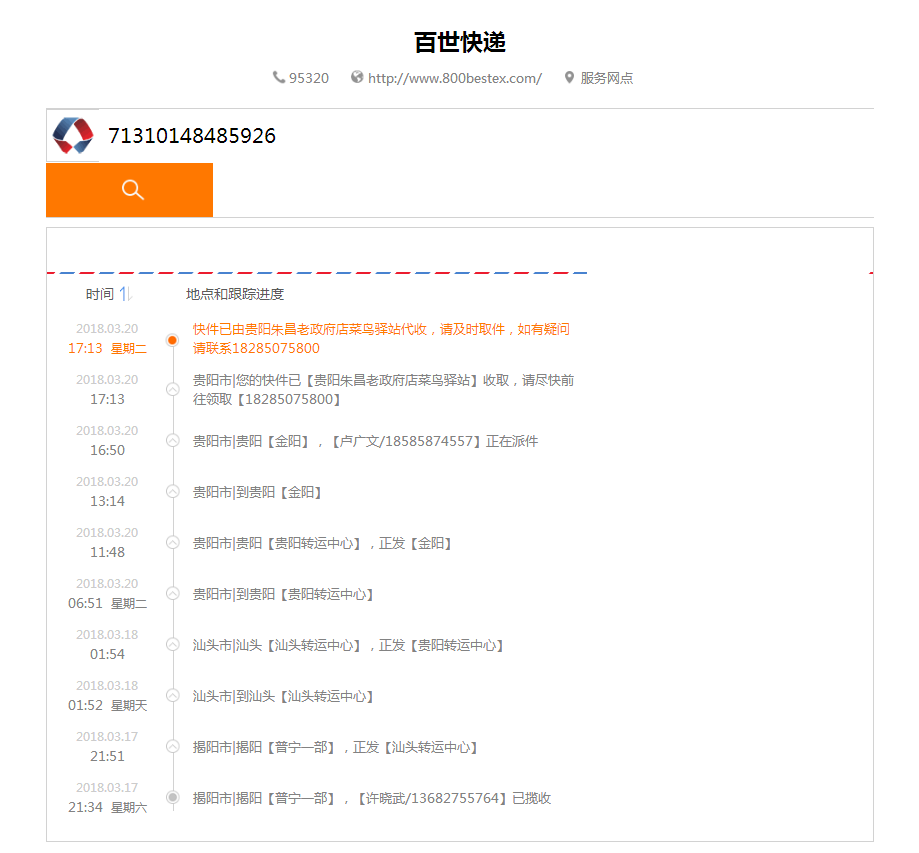Click the 01:52 星期天 time label

coord(107,705)
